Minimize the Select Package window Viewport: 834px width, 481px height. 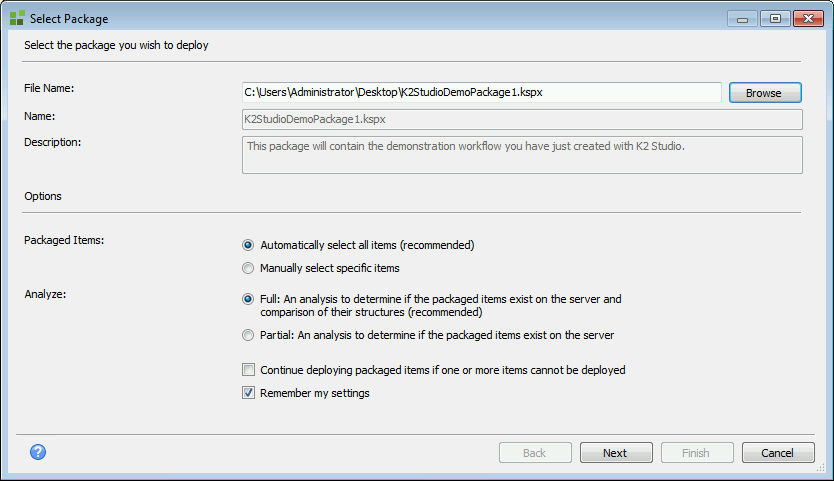[x=743, y=19]
